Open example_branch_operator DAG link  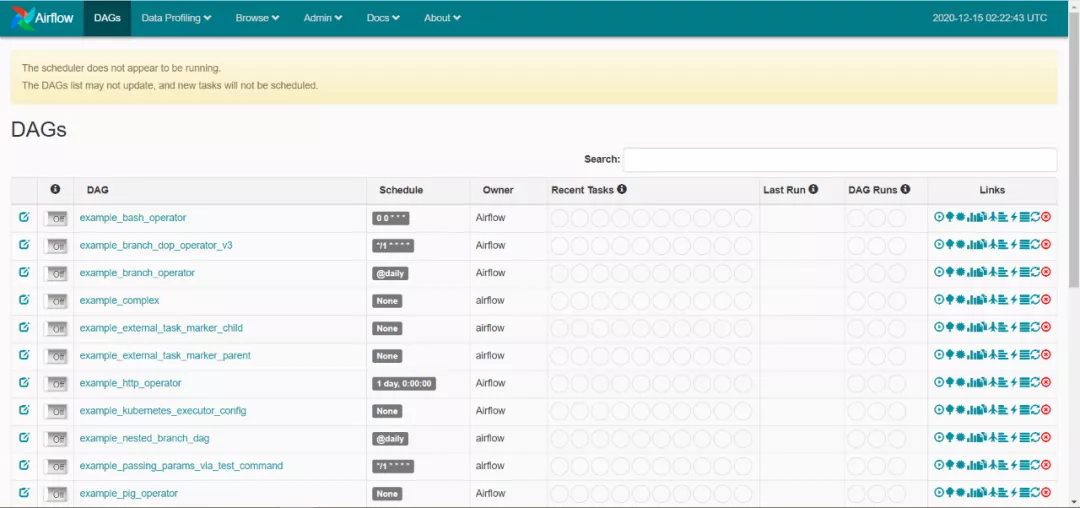tap(137, 273)
